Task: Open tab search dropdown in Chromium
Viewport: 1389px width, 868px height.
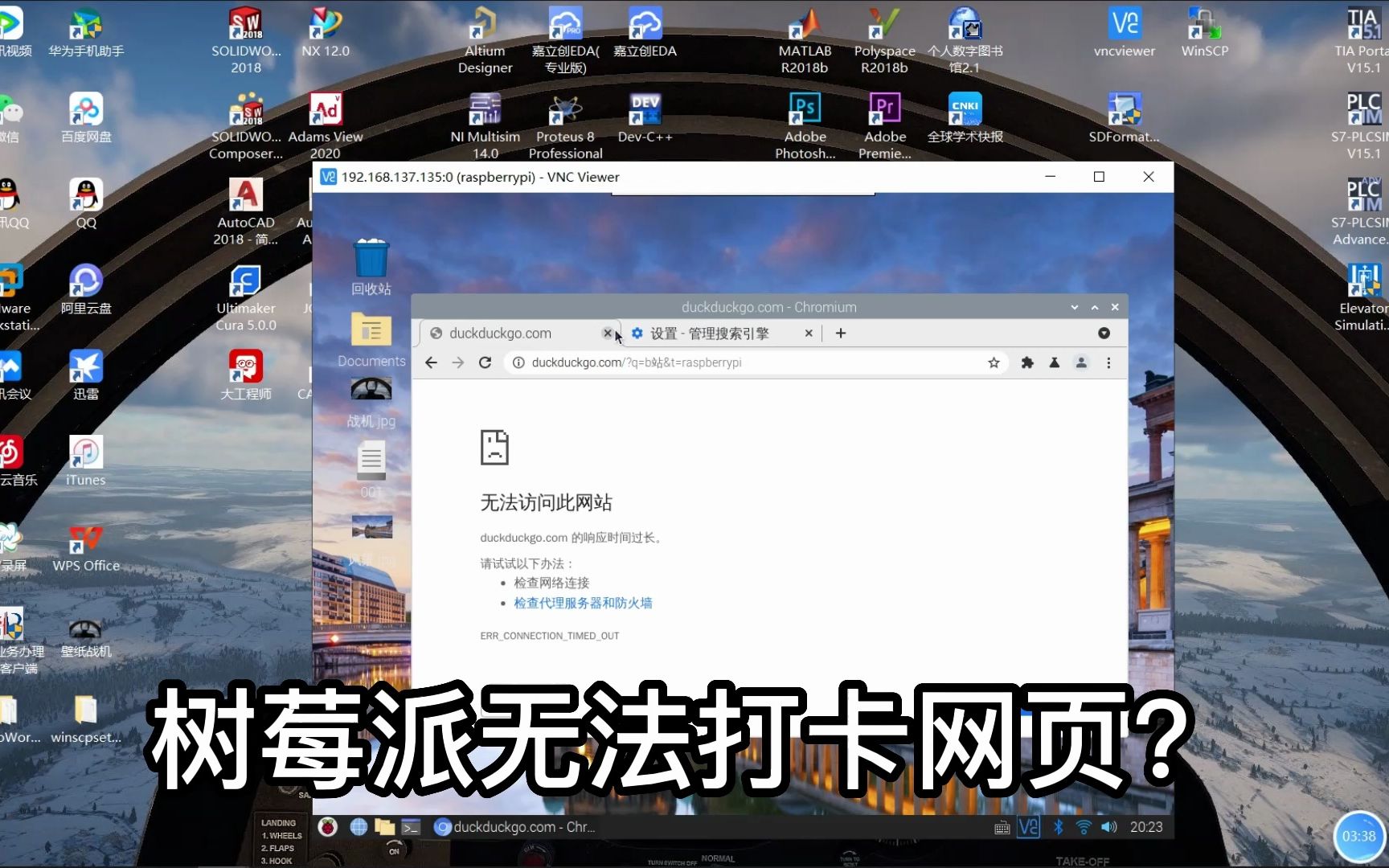Action: 1104,333
